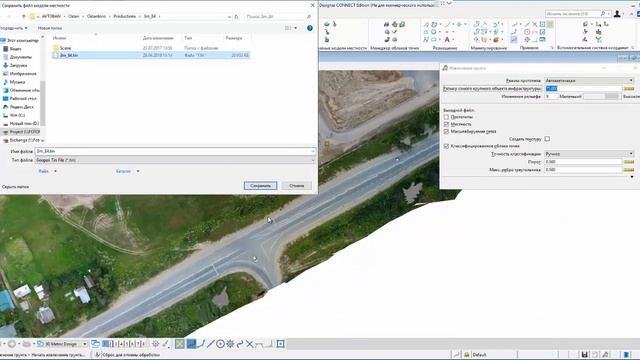Refresh the folder listing in the save dialog
Viewport: 640px width, 360px height.
pos(236,16)
